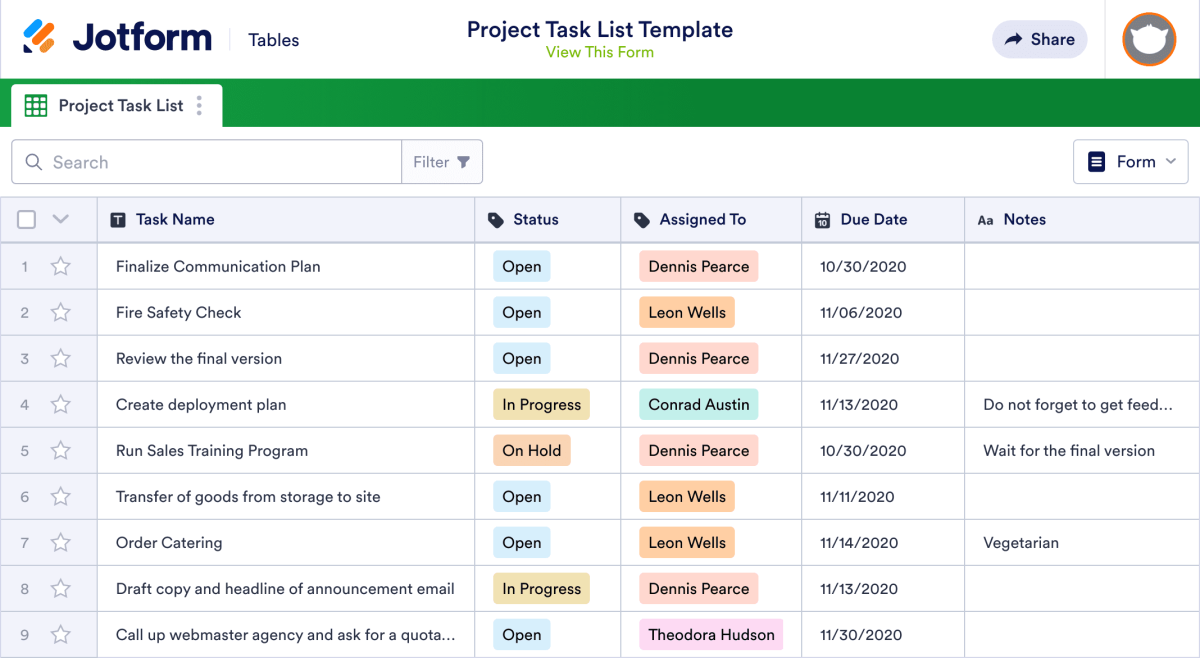The height and width of the screenshot is (658, 1200).
Task: Click the Jotform logo icon
Action: tap(42, 36)
